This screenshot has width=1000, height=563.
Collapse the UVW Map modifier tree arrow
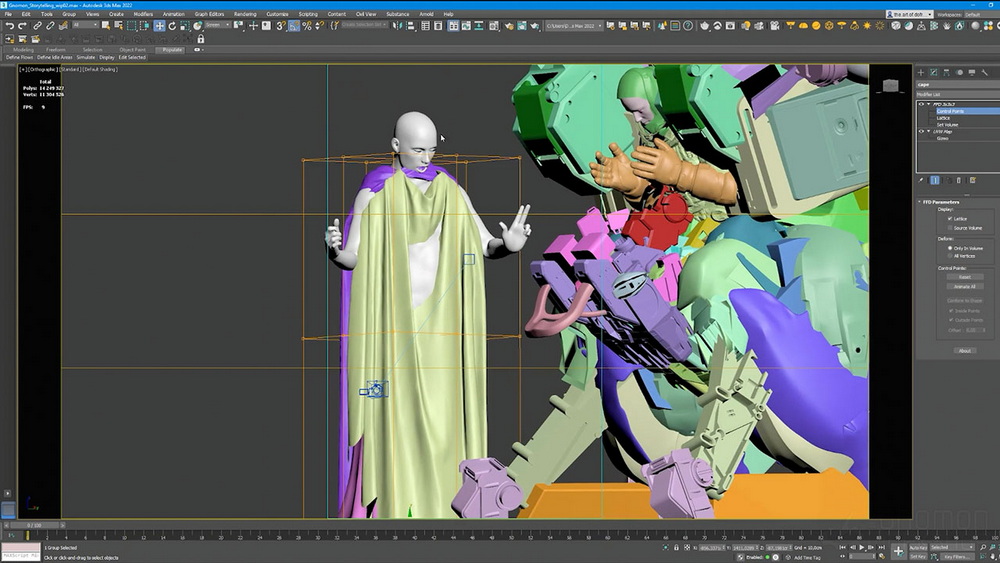pyautogui.click(x=928, y=131)
